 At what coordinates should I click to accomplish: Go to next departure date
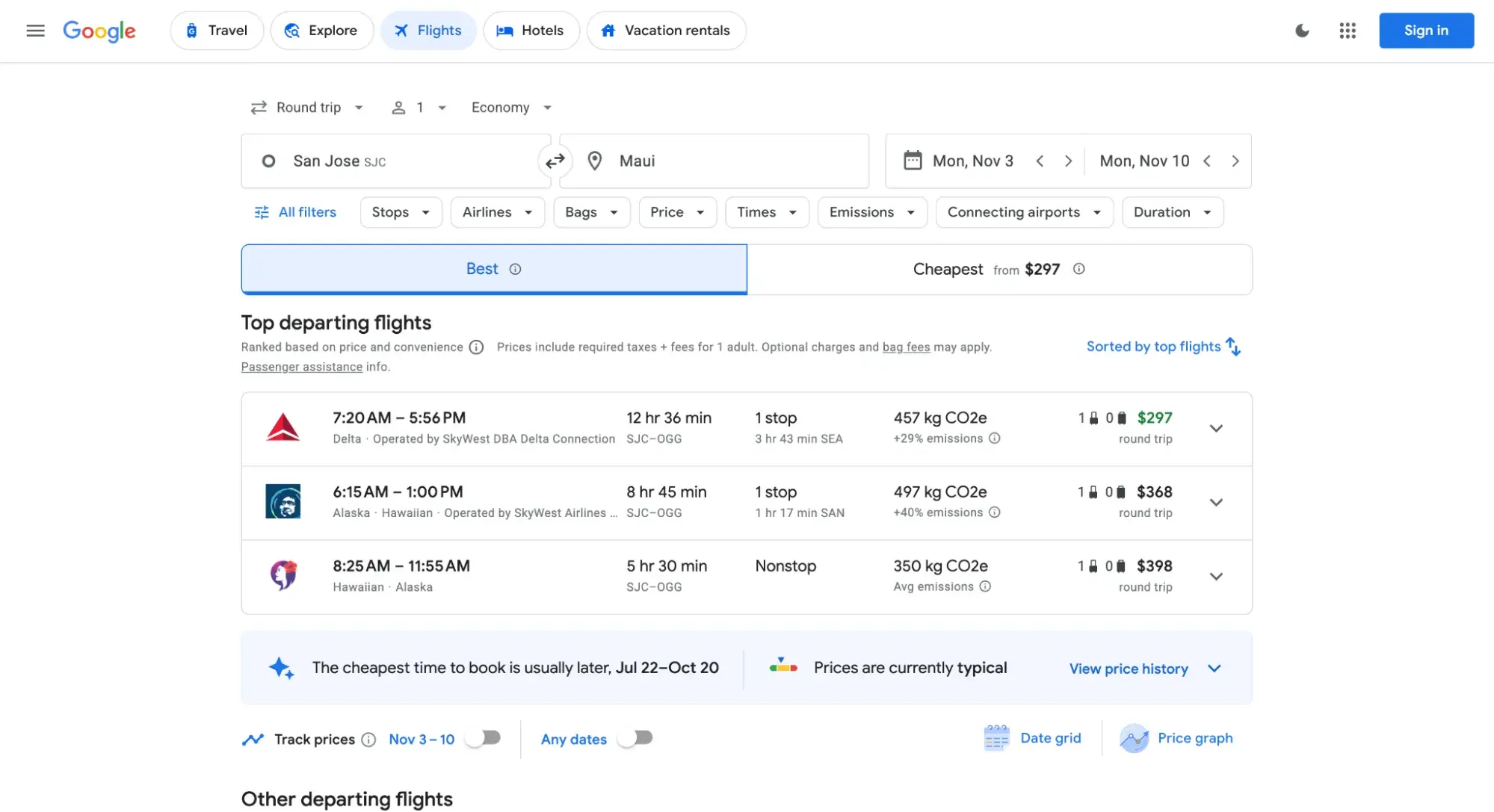tap(1068, 161)
